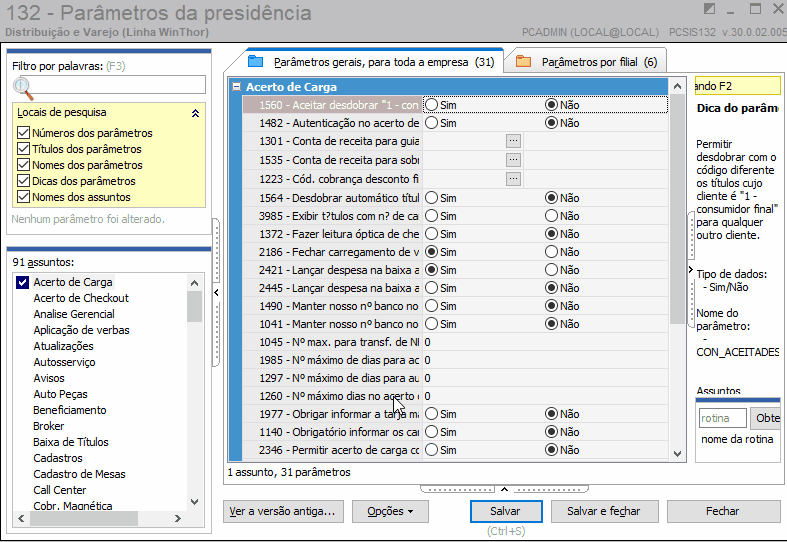Click the subjects list vertical scrollbar thumb
The image size is (787, 542).
(x=194, y=306)
